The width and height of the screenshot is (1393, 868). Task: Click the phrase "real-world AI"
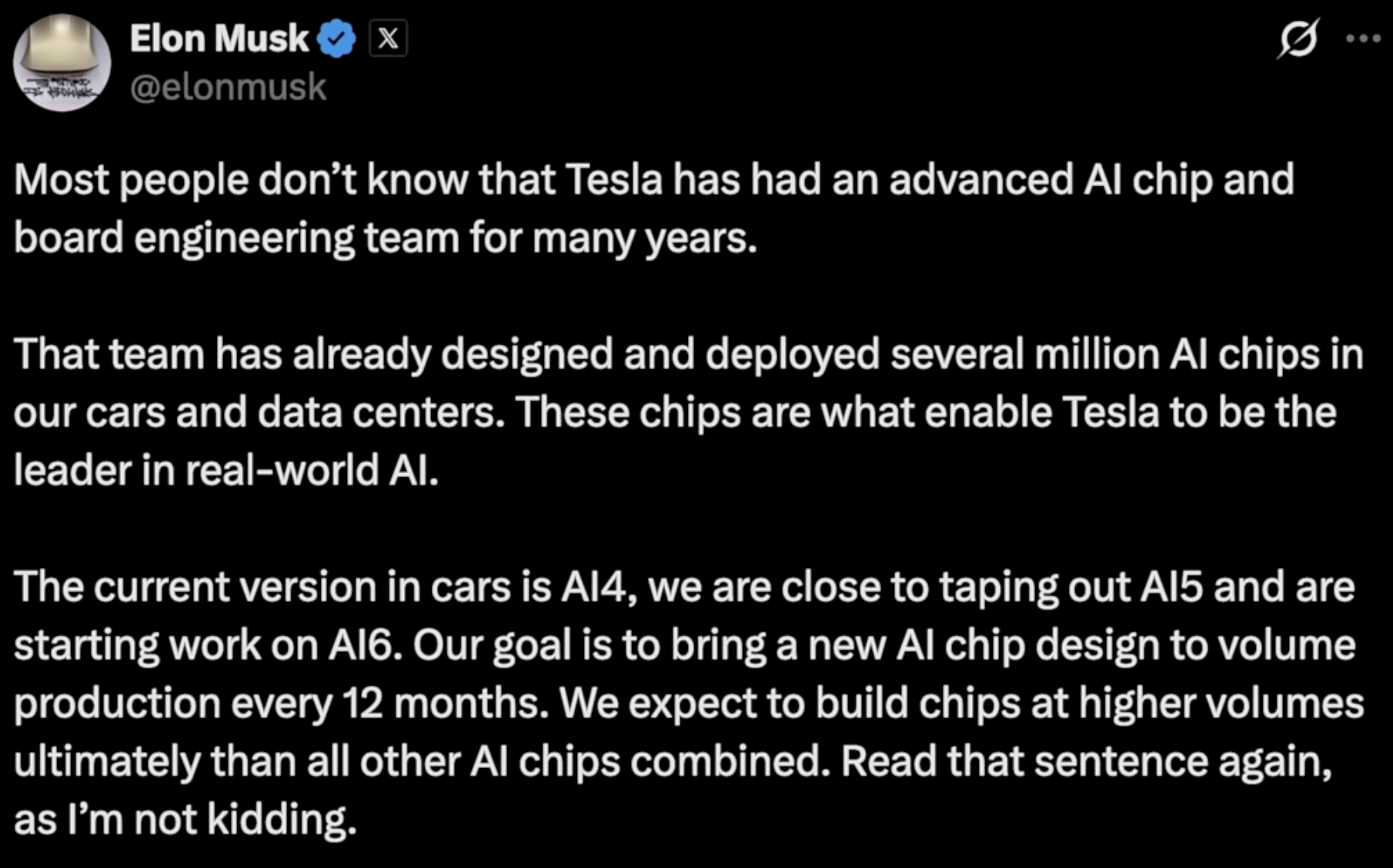coord(311,471)
